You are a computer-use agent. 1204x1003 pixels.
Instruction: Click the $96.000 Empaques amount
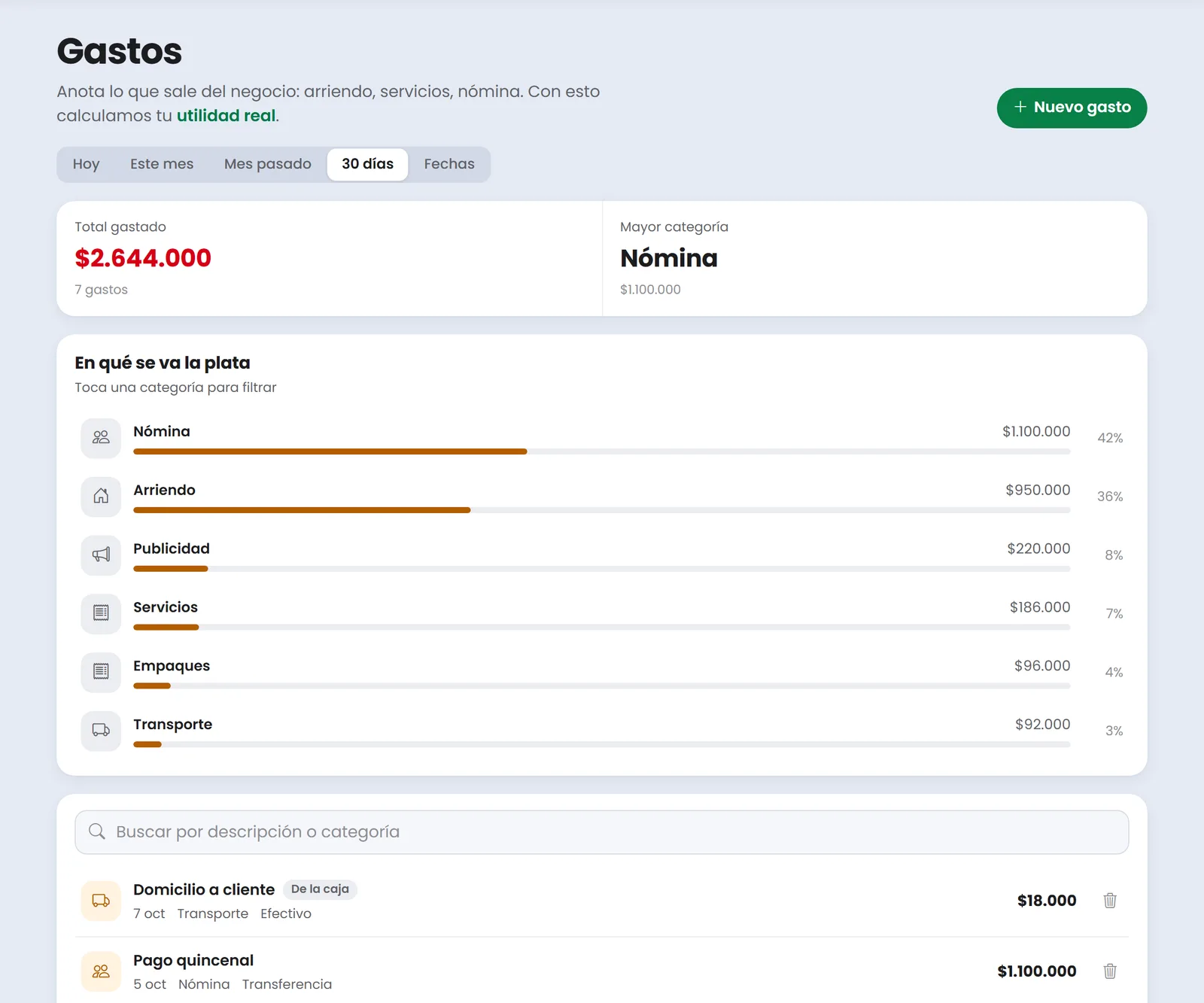pos(1042,666)
